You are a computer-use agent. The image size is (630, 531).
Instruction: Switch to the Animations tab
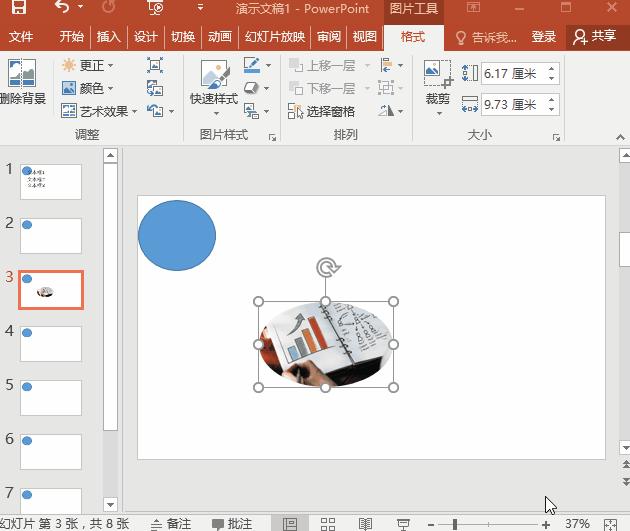click(219, 37)
